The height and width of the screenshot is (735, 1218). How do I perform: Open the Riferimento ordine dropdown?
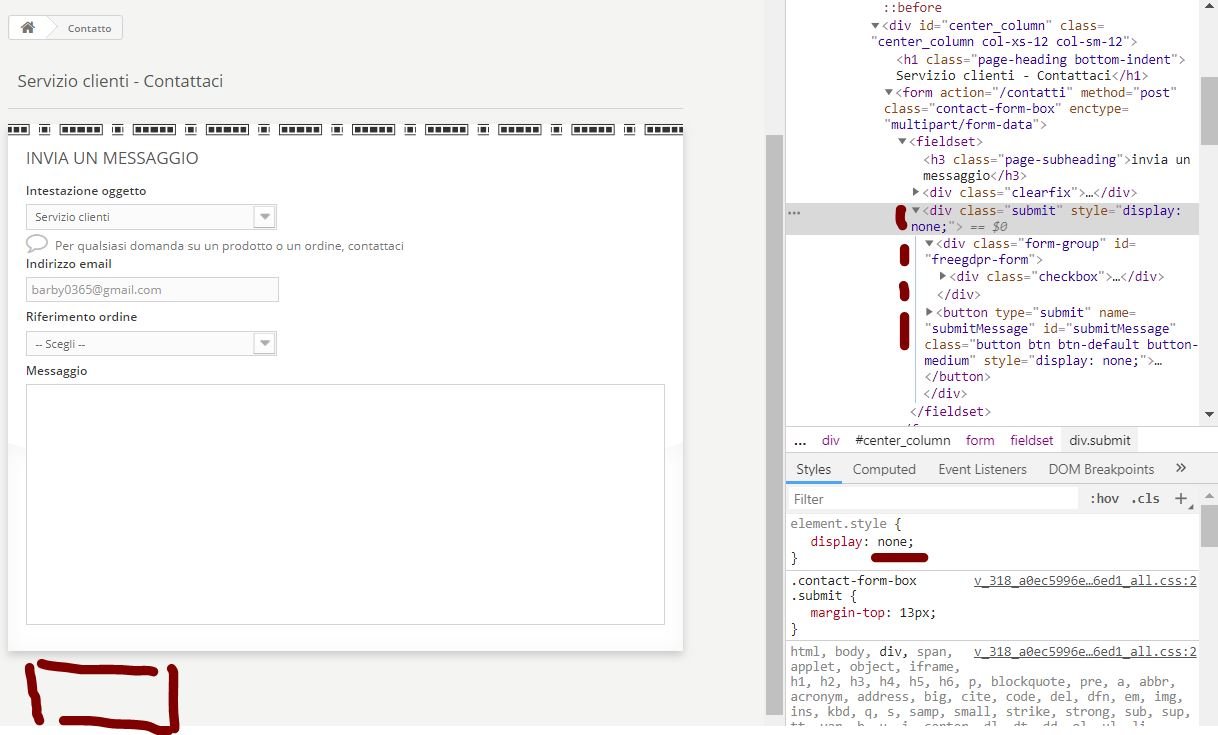pos(151,344)
